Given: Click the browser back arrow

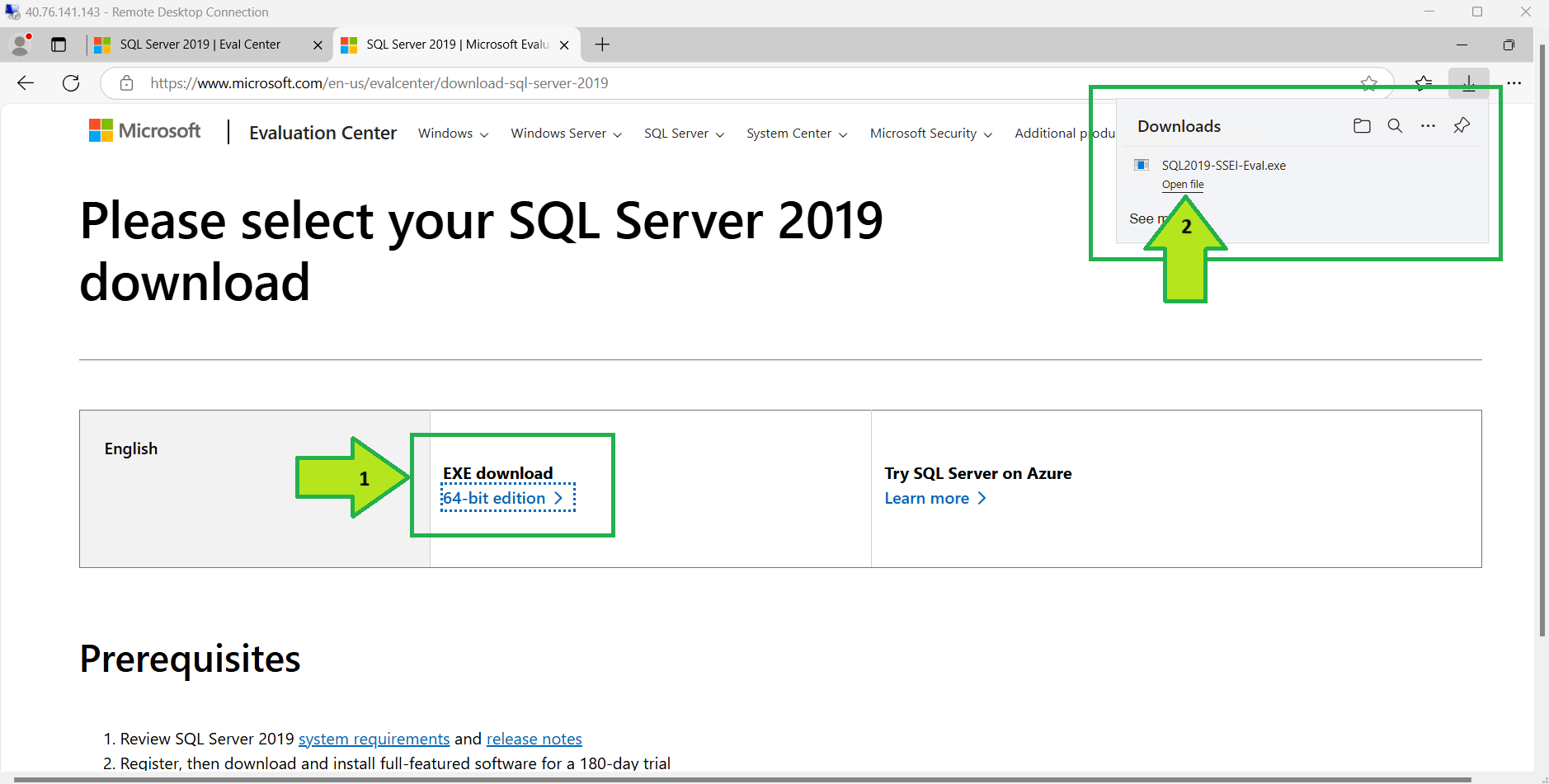Looking at the screenshot, I should (26, 82).
